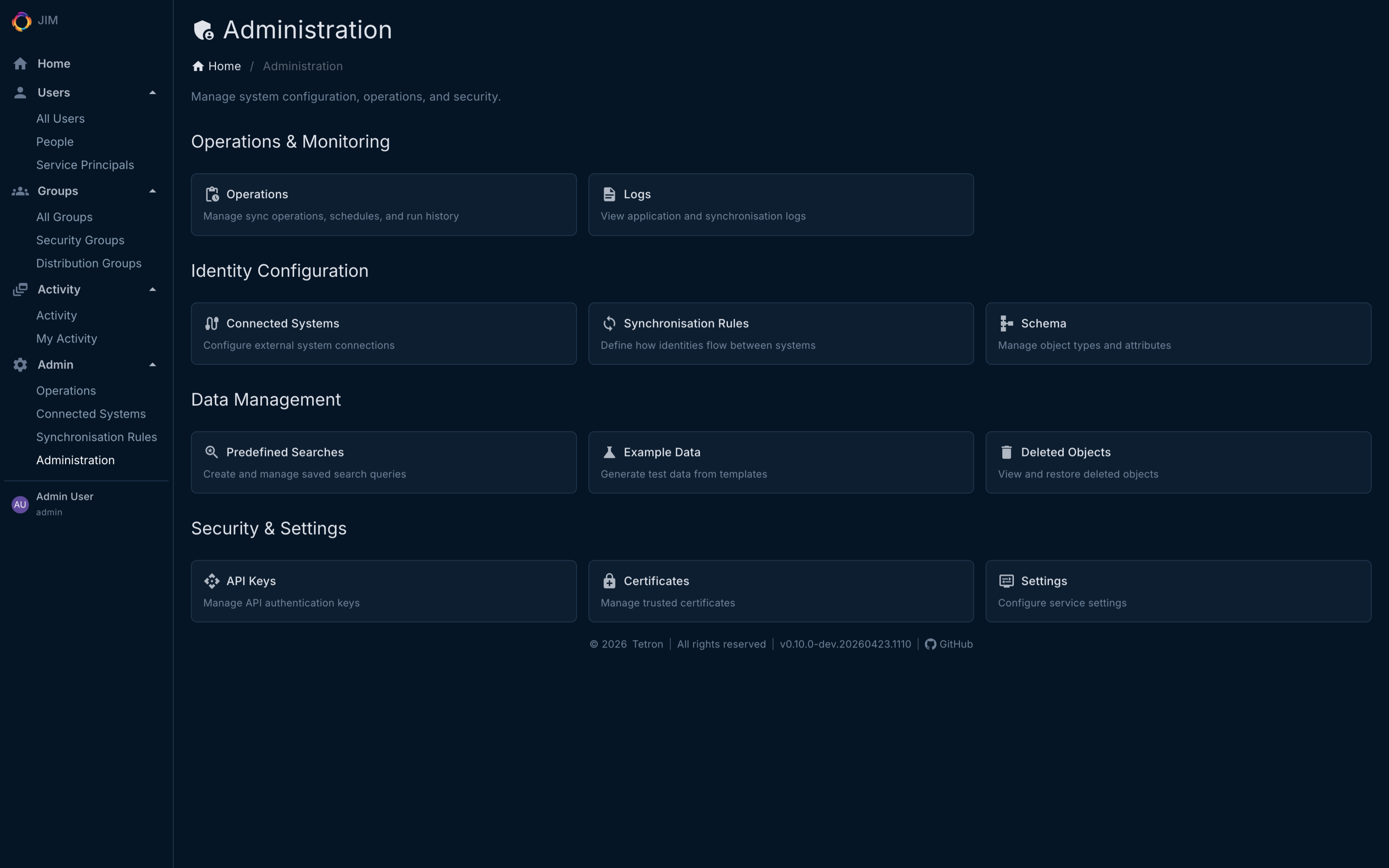Click the Connected Systems card icon
This screenshot has height=868, width=1389.
point(212,323)
